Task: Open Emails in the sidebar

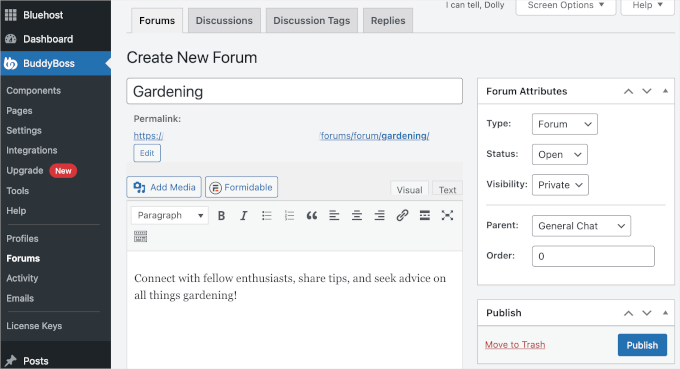Action: [20, 298]
